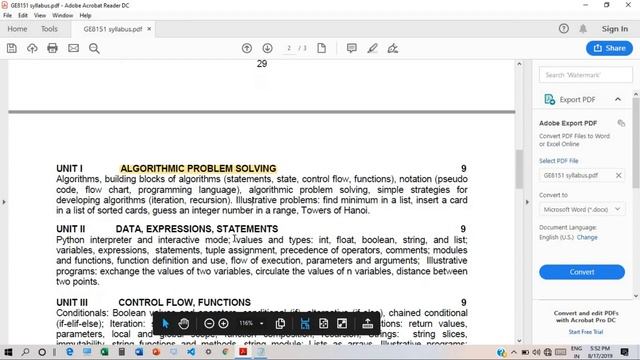Click Start Free Trial link

tap(586, 332)
